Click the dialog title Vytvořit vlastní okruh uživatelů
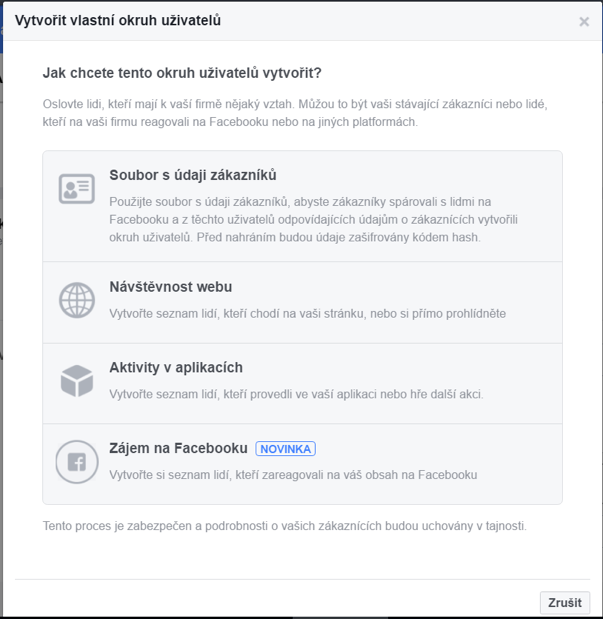This screenshot has height=619, width=603. pyautogui.click(x=118, y=21)
